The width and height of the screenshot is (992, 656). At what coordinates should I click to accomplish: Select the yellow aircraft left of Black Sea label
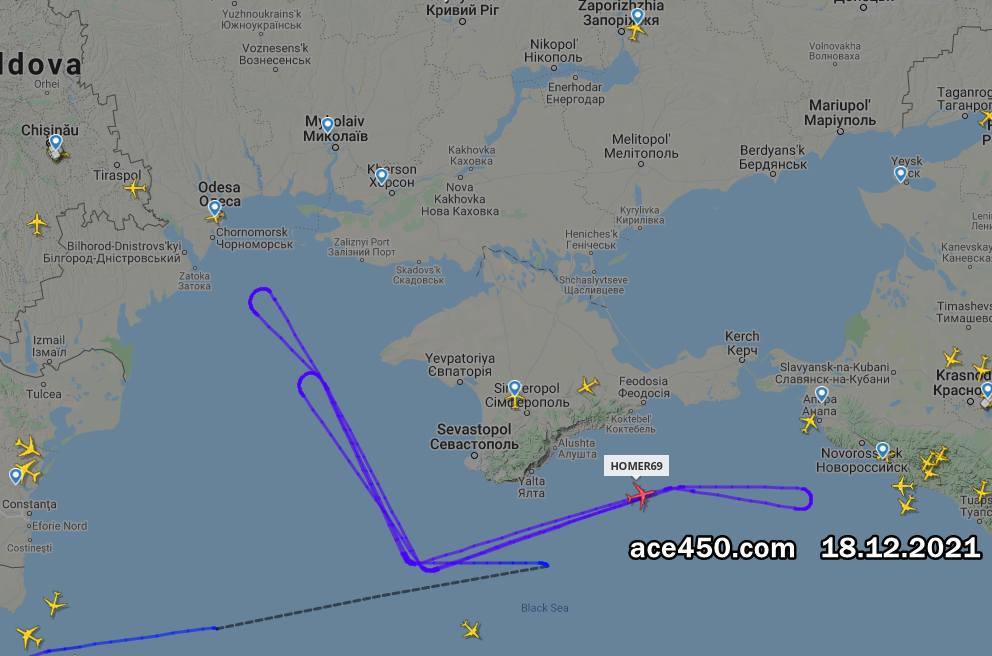tap(471, 629)
